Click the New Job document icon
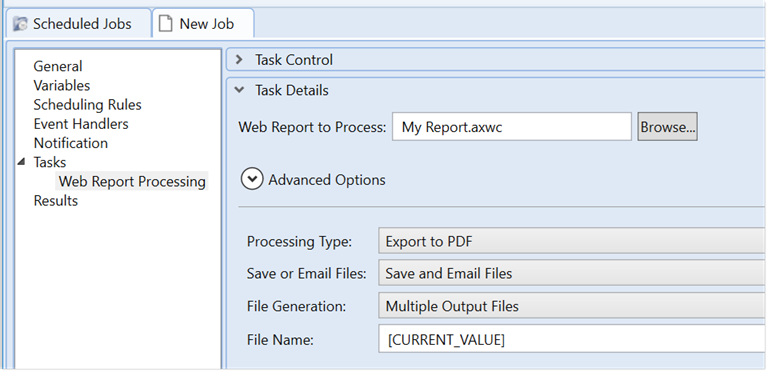 coord(166,24)
